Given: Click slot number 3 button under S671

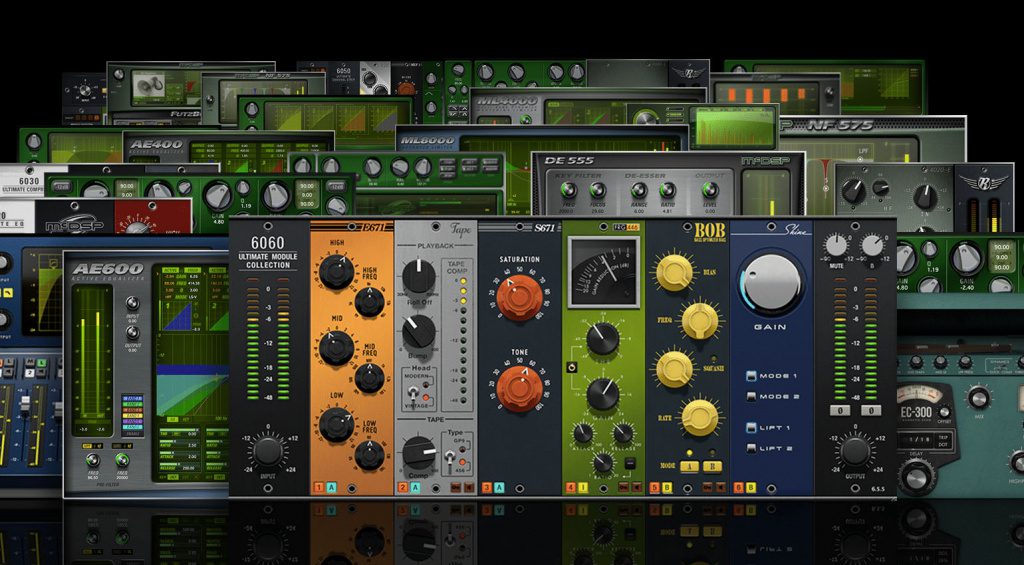Looking at the screenshot, I should [487, 487].
